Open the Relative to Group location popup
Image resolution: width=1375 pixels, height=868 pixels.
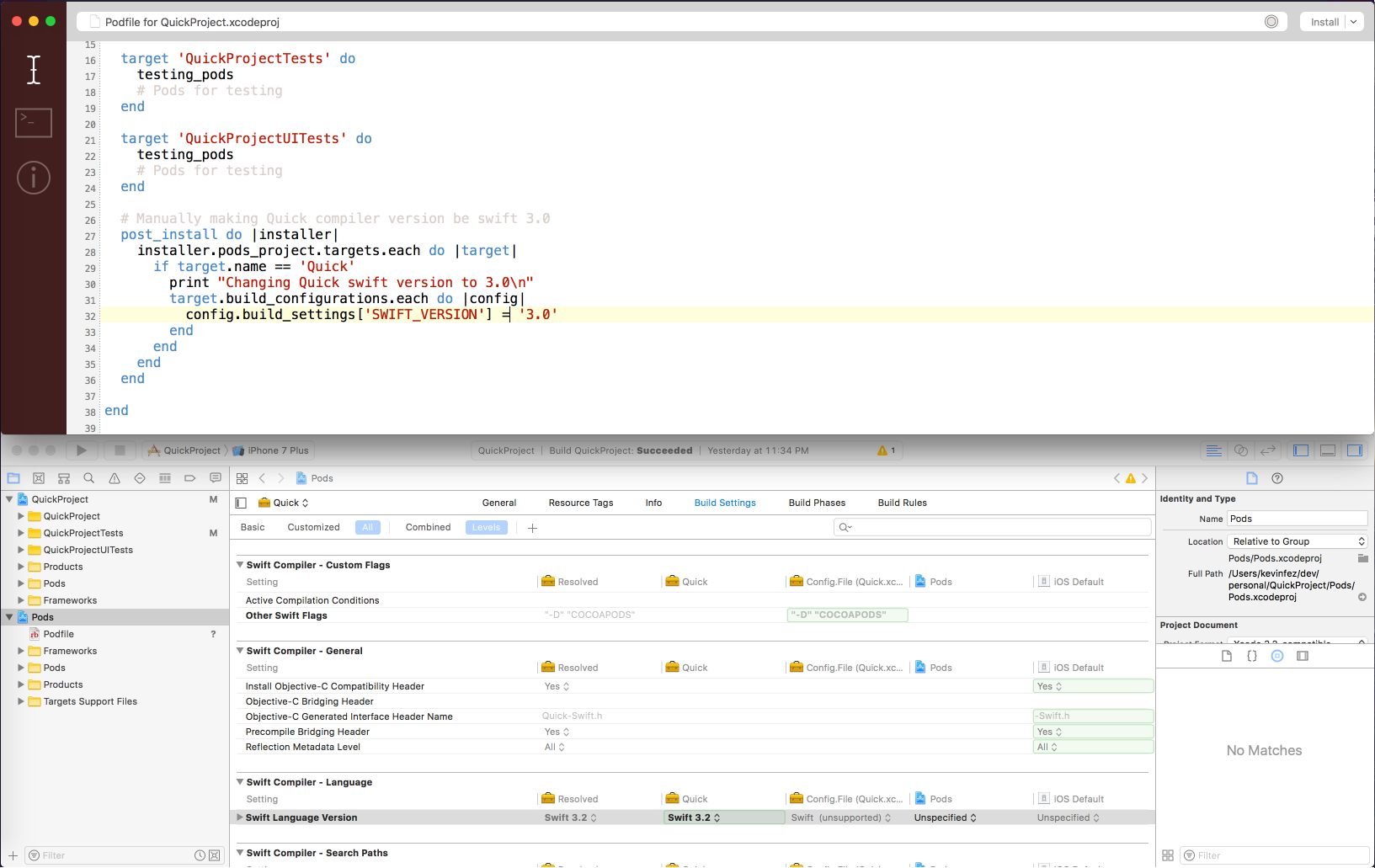(1297, 541)
